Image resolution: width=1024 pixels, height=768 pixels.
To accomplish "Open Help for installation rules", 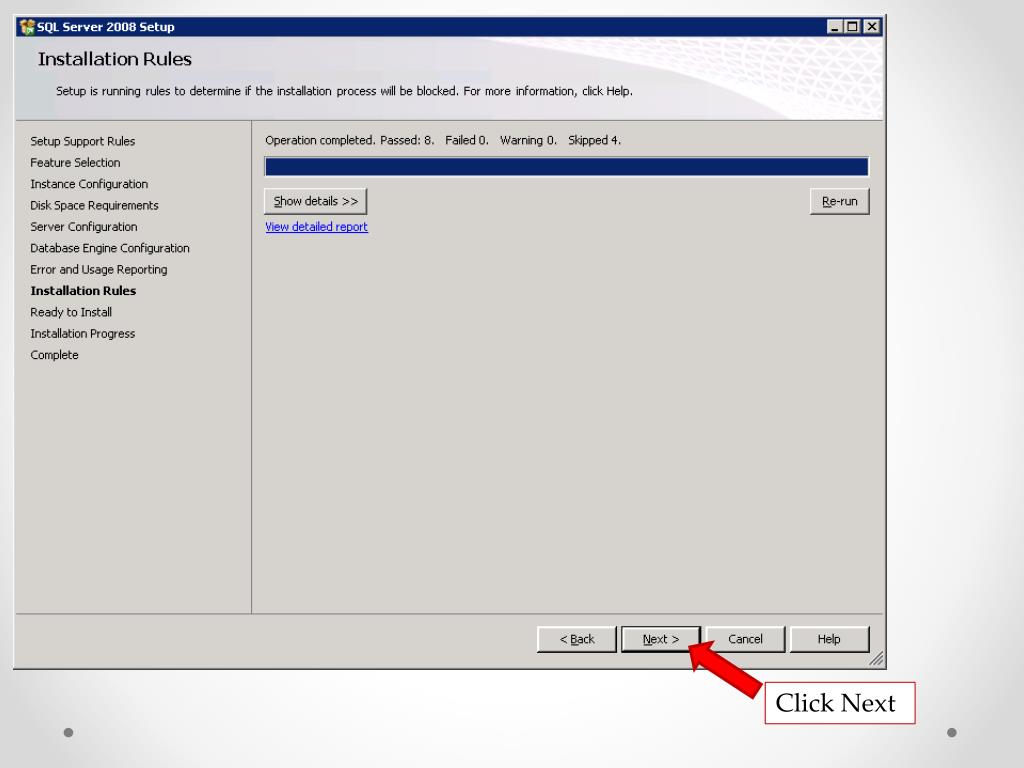I will (x=829, y=639).
